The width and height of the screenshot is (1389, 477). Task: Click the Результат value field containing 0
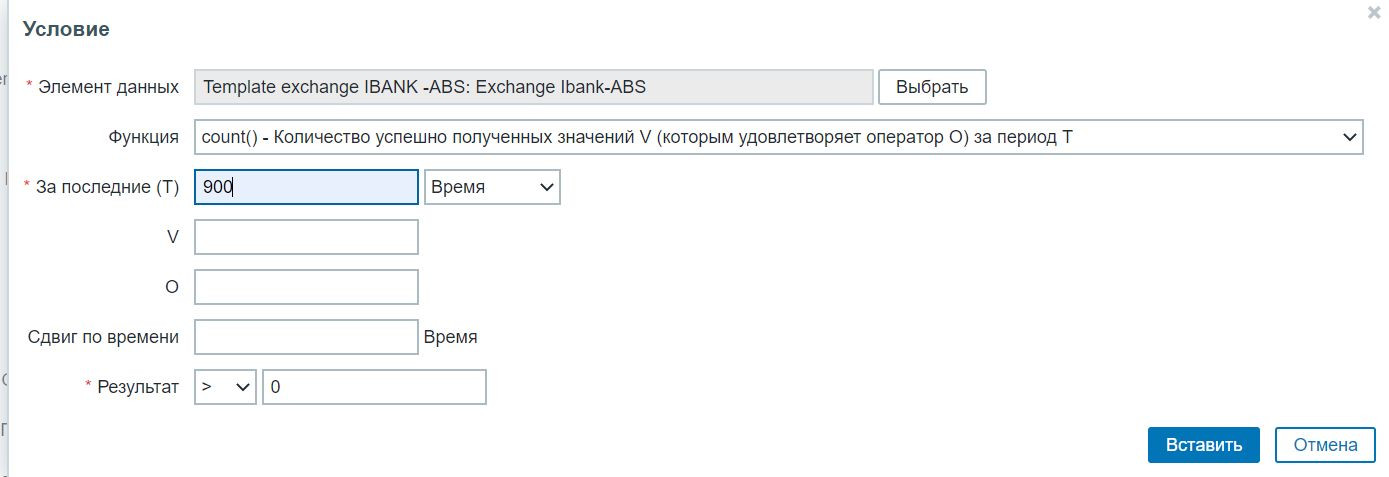[374, 387]
